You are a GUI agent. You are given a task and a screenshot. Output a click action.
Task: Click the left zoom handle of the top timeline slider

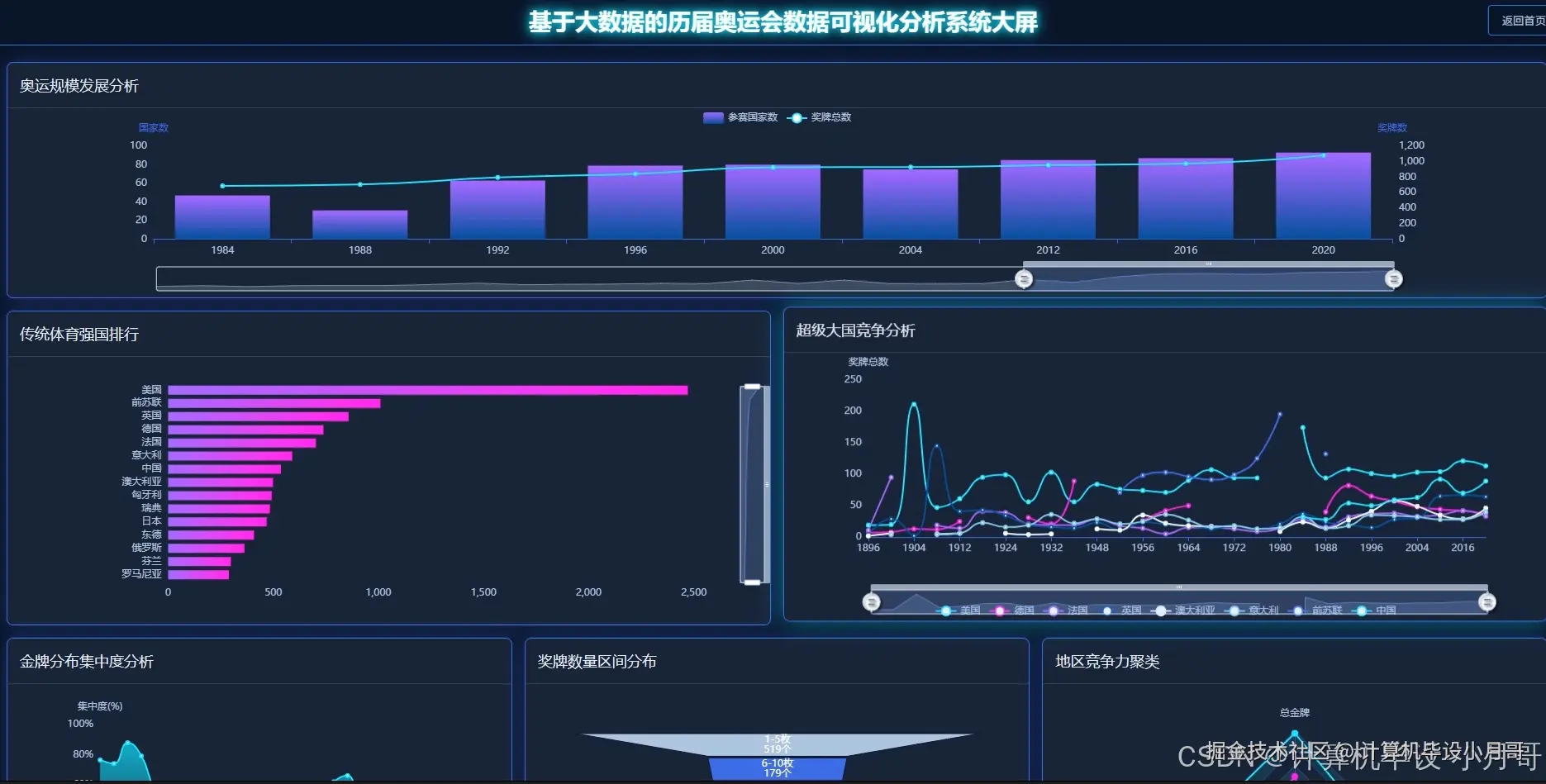pos(1024,278)
